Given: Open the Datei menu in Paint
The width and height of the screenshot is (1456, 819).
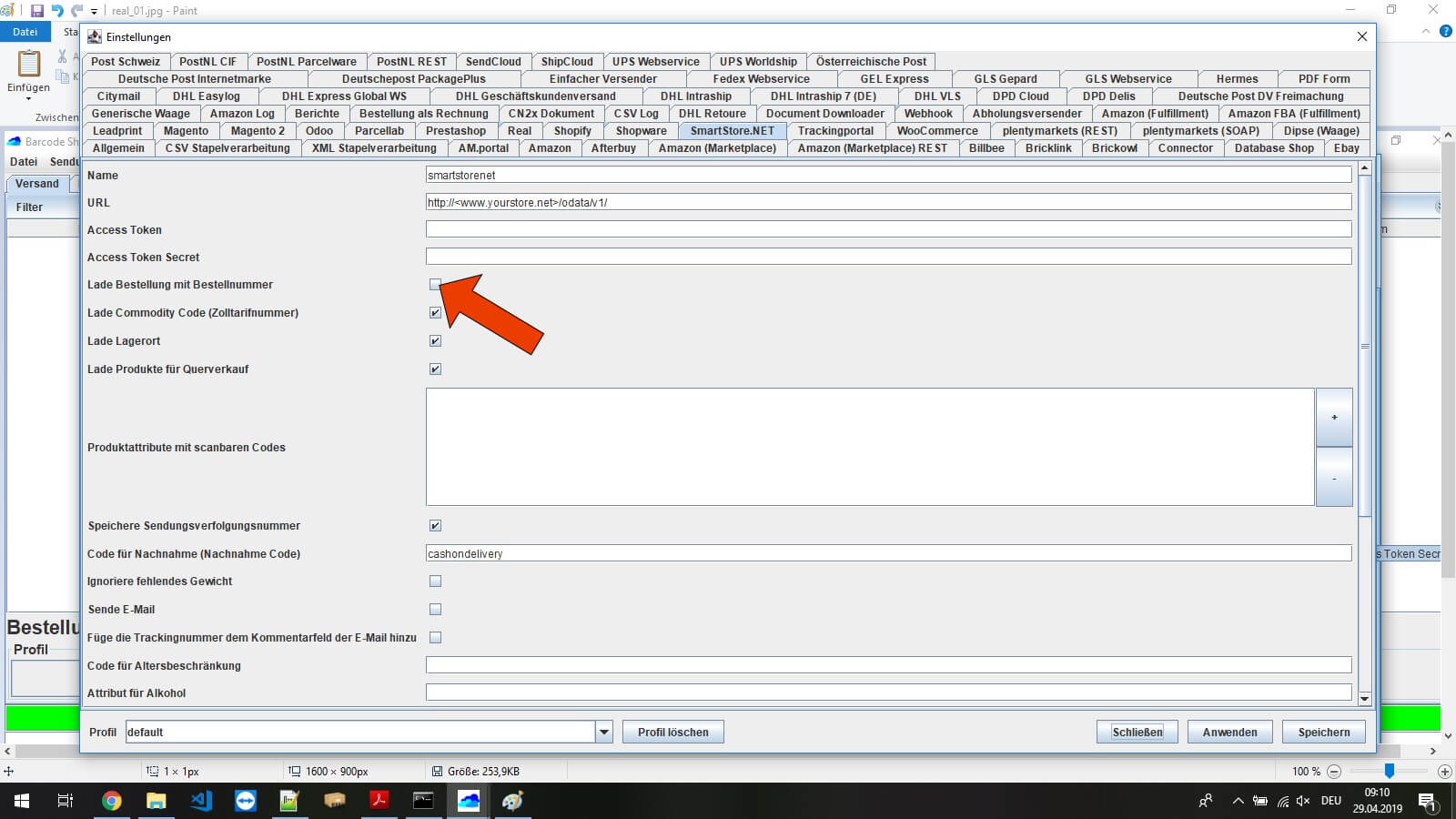Looking at the screenshot, I should click(x=25, y=32).
